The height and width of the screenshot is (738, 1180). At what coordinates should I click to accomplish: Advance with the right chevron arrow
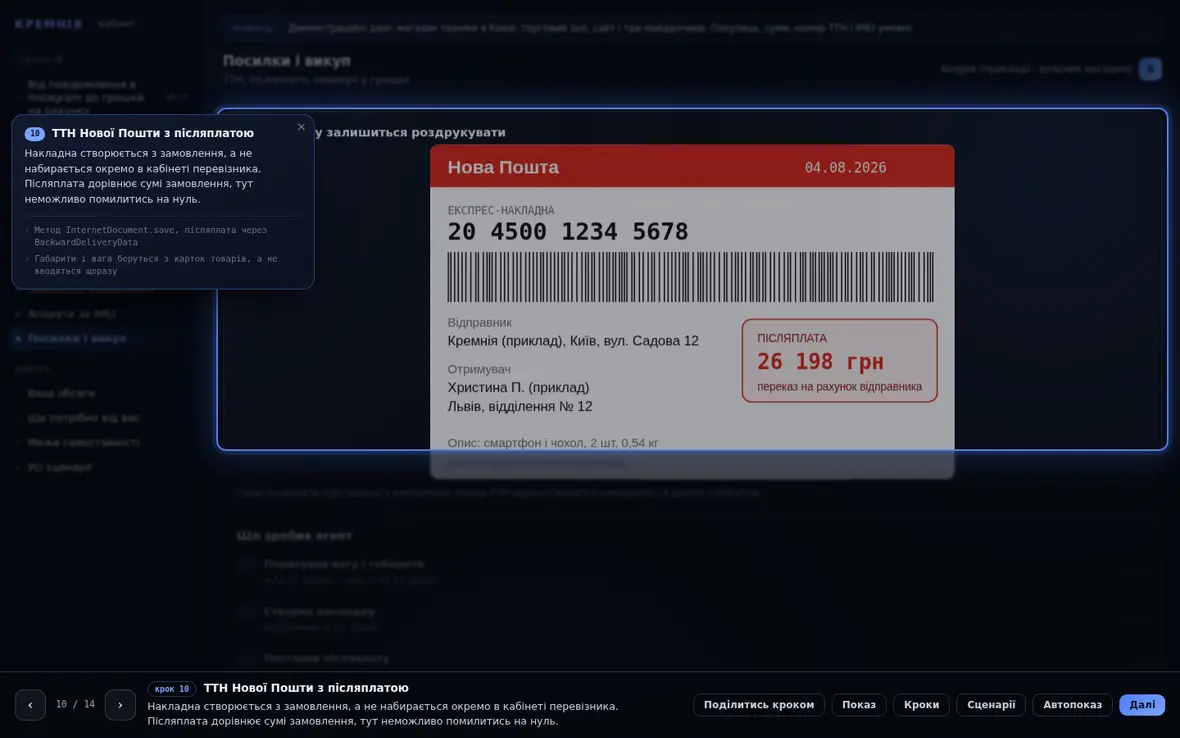[x=120, y=705]
